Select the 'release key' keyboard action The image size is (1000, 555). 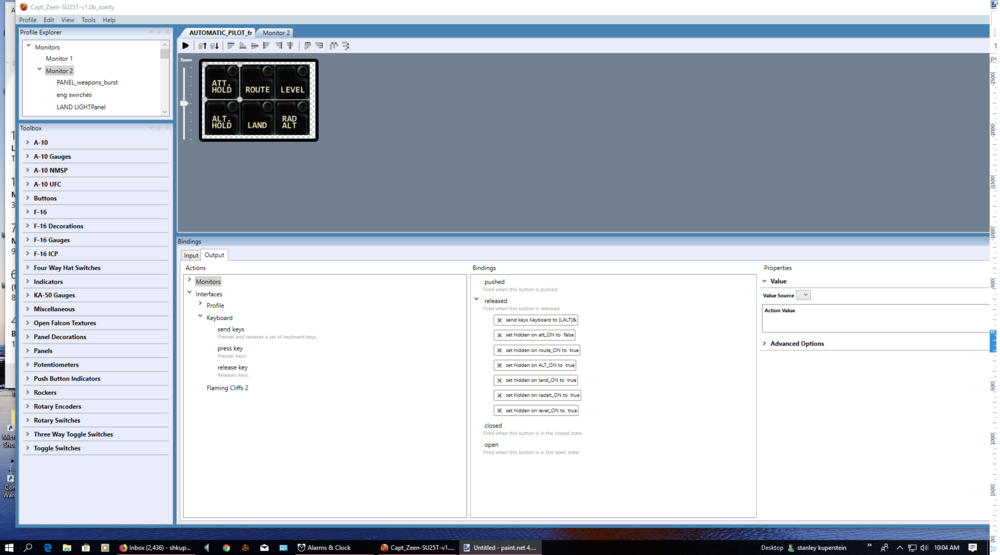233,367
